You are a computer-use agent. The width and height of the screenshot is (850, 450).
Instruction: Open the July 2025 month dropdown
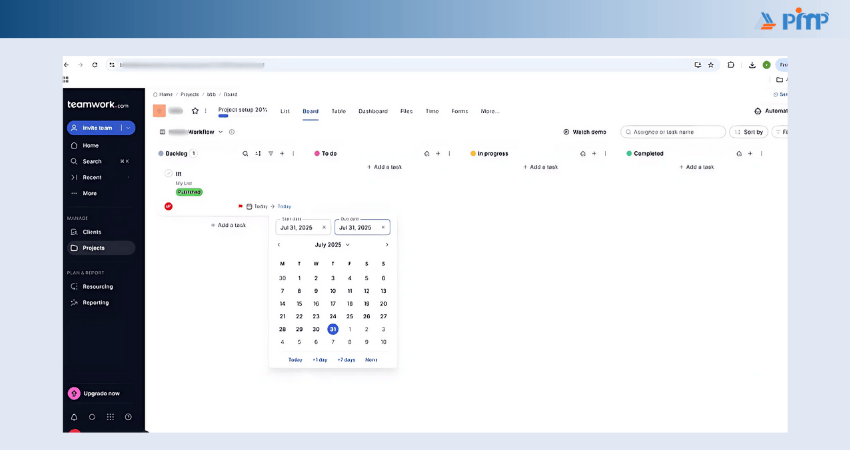point(332,245)
